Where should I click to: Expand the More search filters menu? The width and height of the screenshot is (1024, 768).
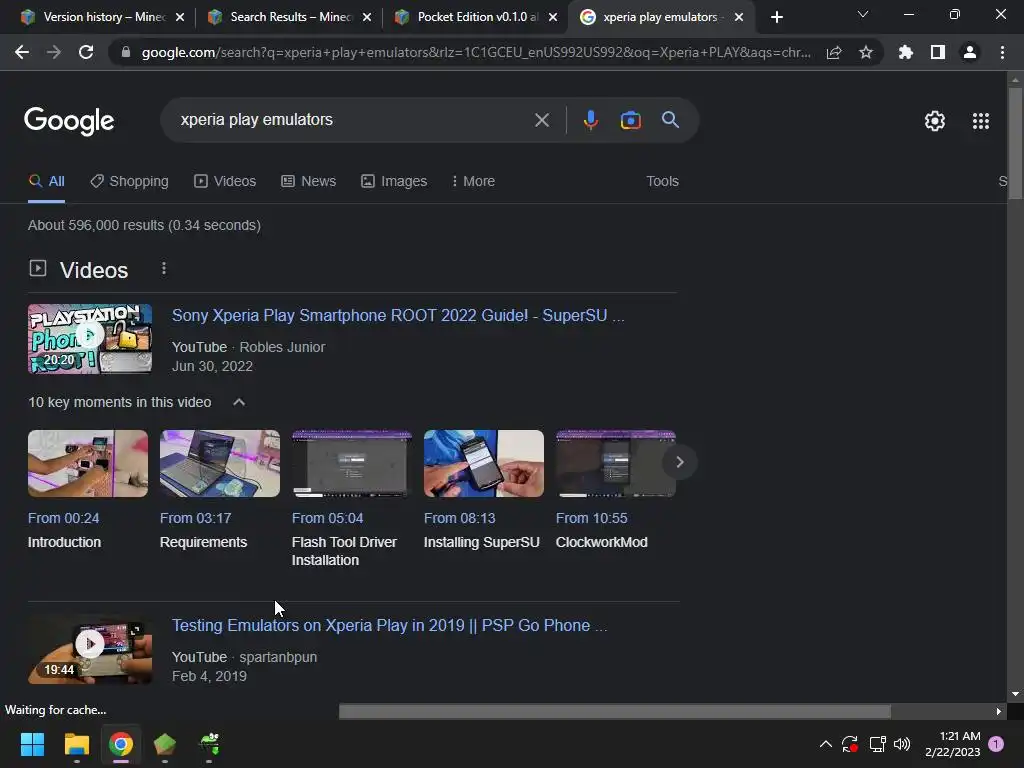point(473,181)
